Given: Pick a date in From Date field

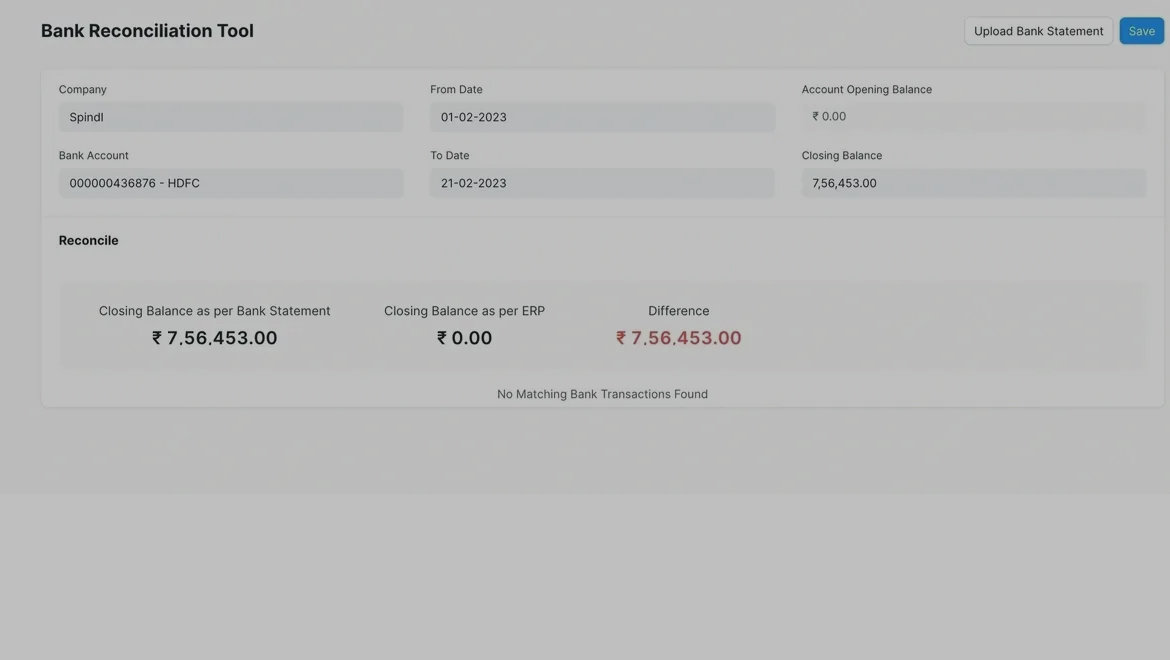Looking at the screenshot, I should click(602, 117).
